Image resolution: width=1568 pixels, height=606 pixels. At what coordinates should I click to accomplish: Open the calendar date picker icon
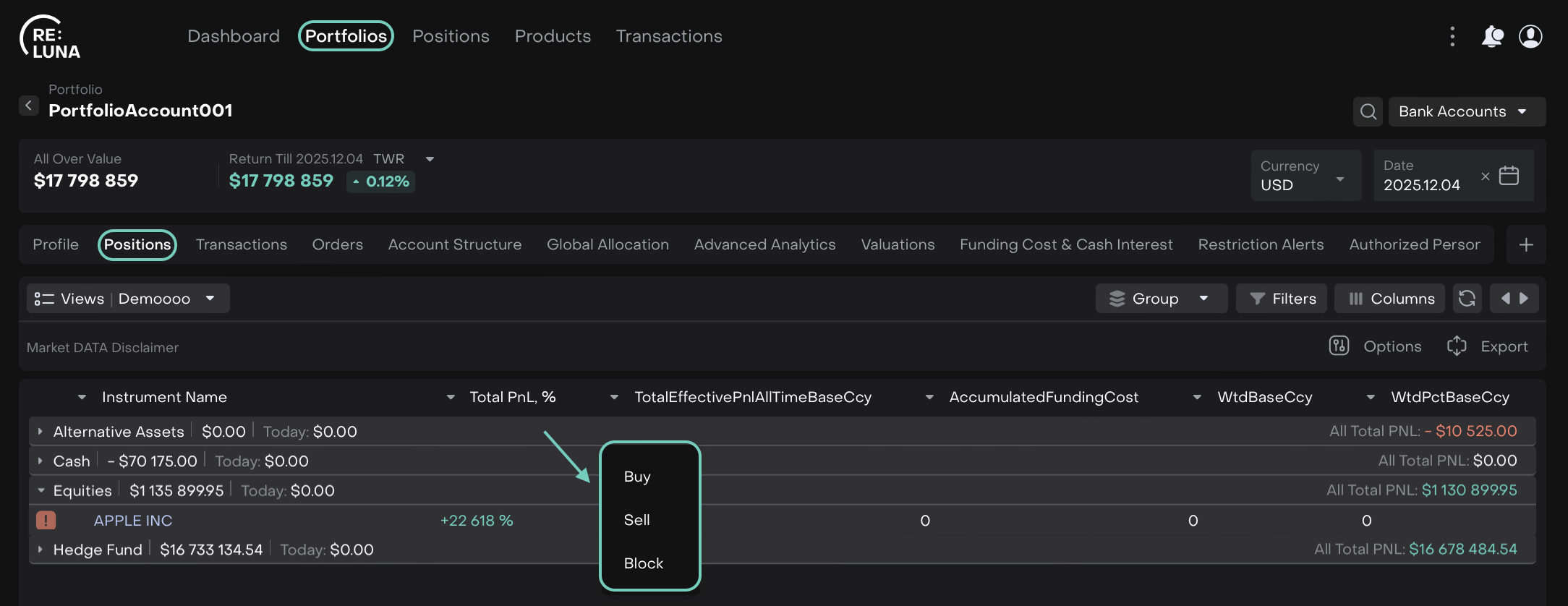pyautogui.click(x=1509, y=176)
